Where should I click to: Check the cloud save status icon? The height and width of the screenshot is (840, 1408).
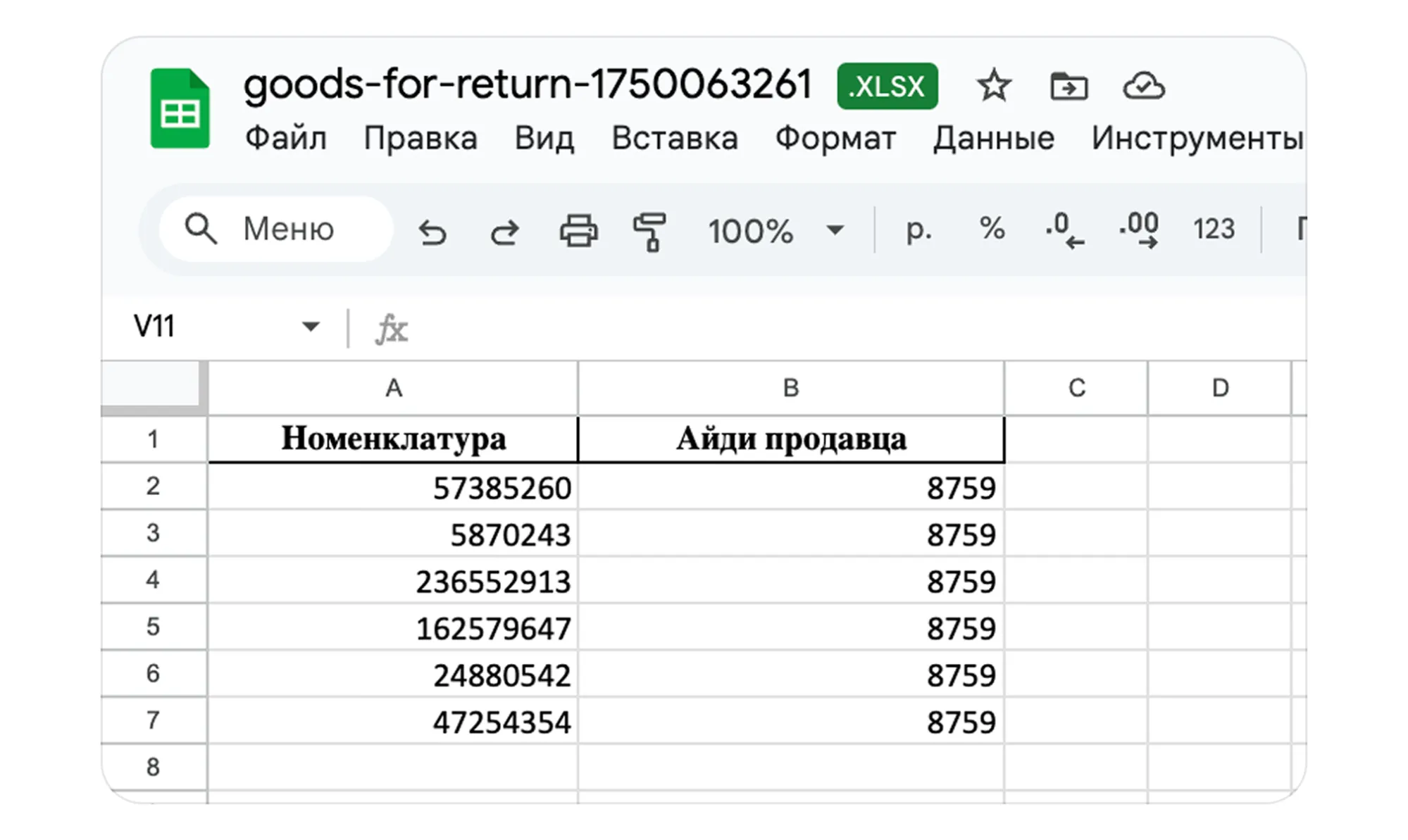click(1143, 87)
